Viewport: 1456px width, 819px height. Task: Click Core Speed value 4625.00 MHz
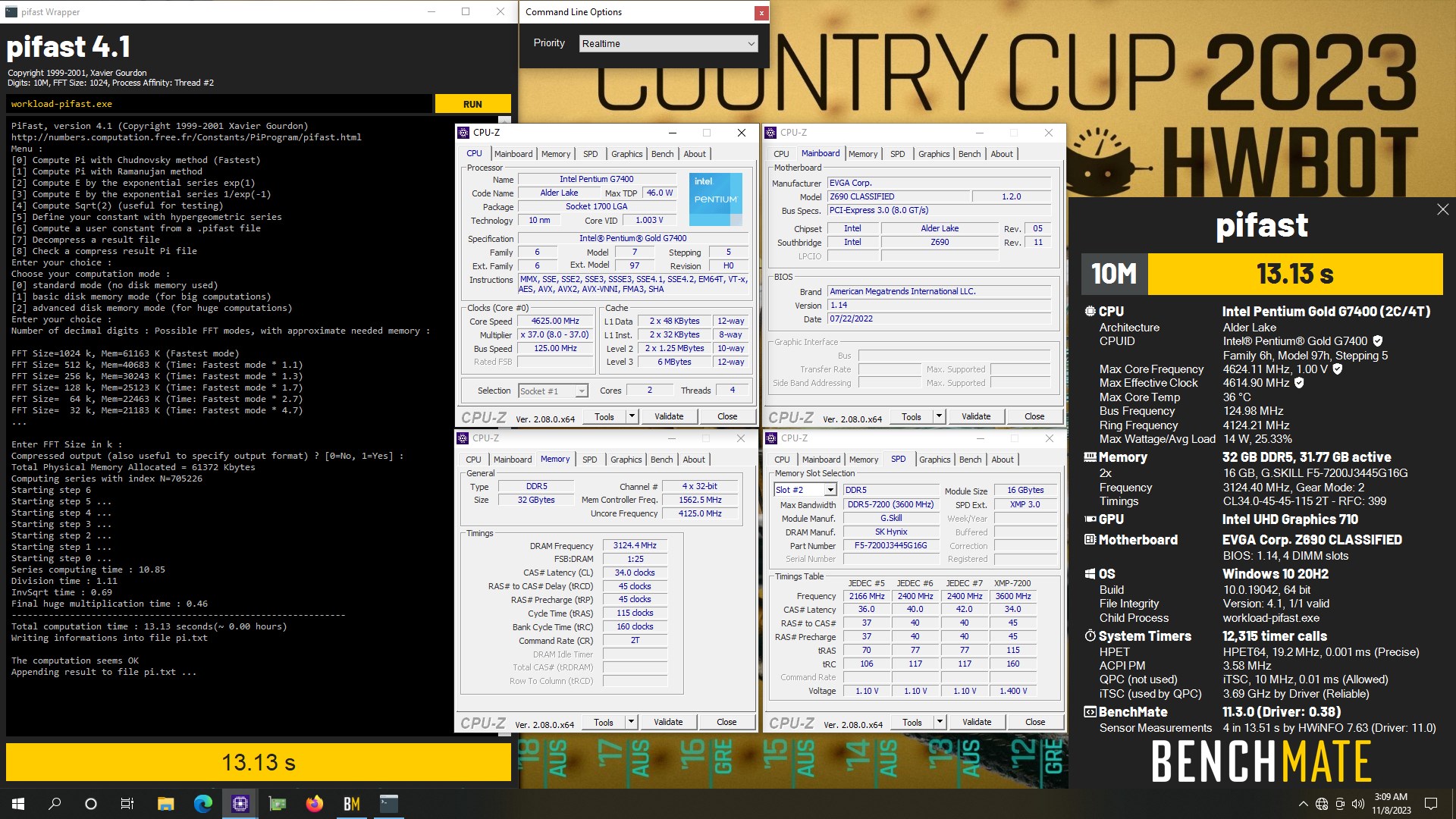pos(554,321)
